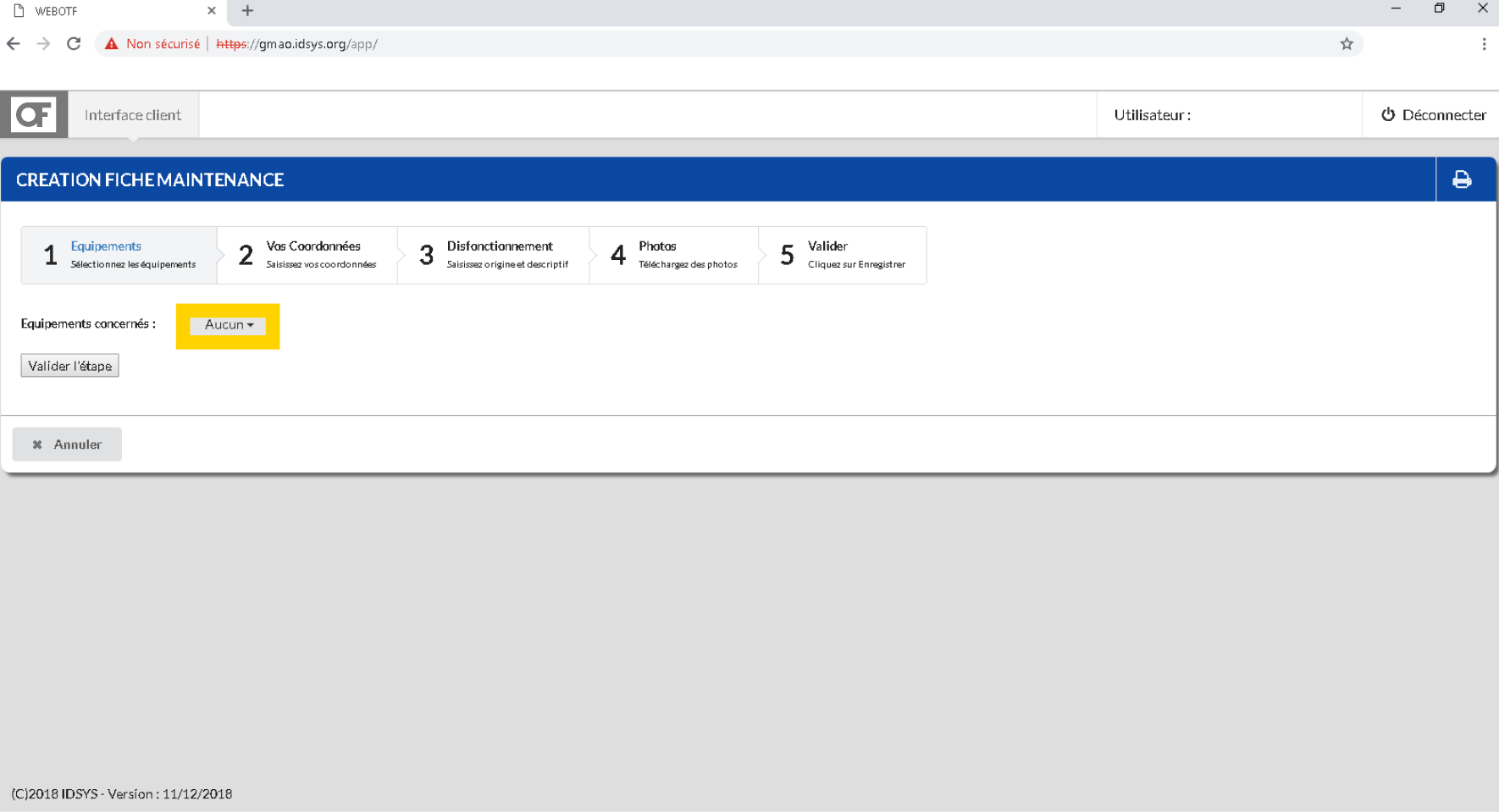Click the browser back arrow
The width and height of the screenshot is (1499, 812).
(14, 44)
